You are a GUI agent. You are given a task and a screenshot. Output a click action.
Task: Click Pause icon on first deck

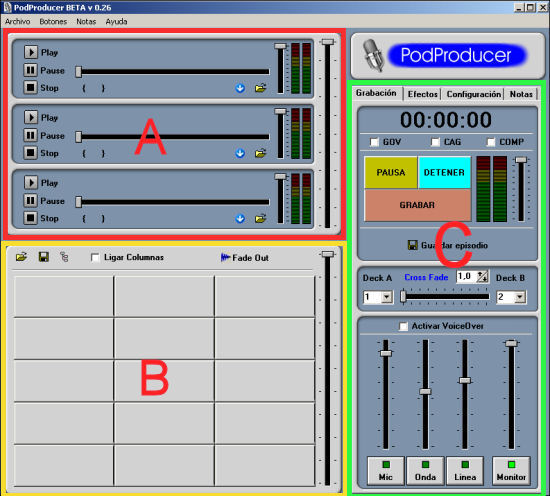coord(31,70)
